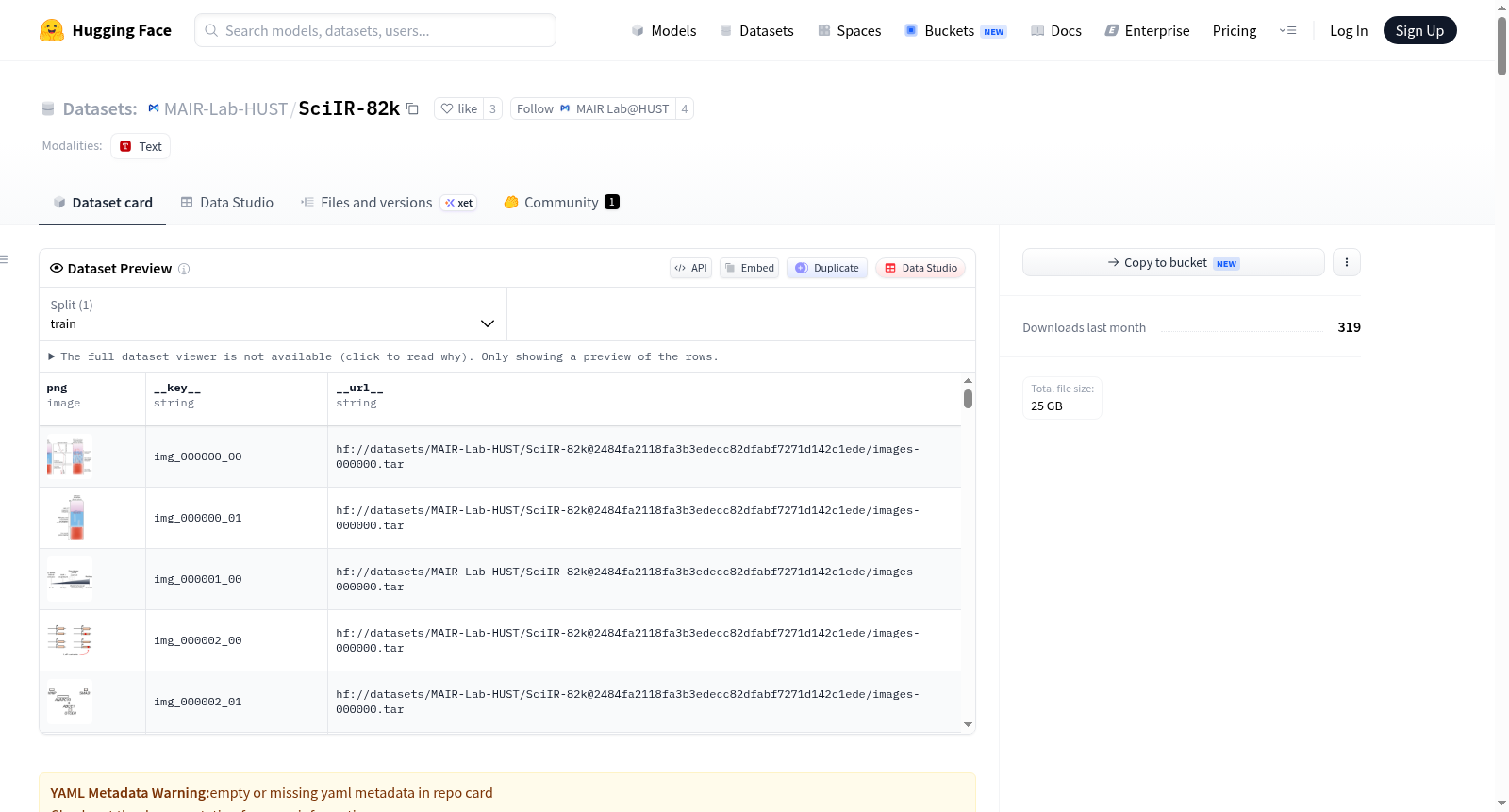Select cell img_000001_00
The width and height of the screenshot is (1509, 812).
[237, 579]
